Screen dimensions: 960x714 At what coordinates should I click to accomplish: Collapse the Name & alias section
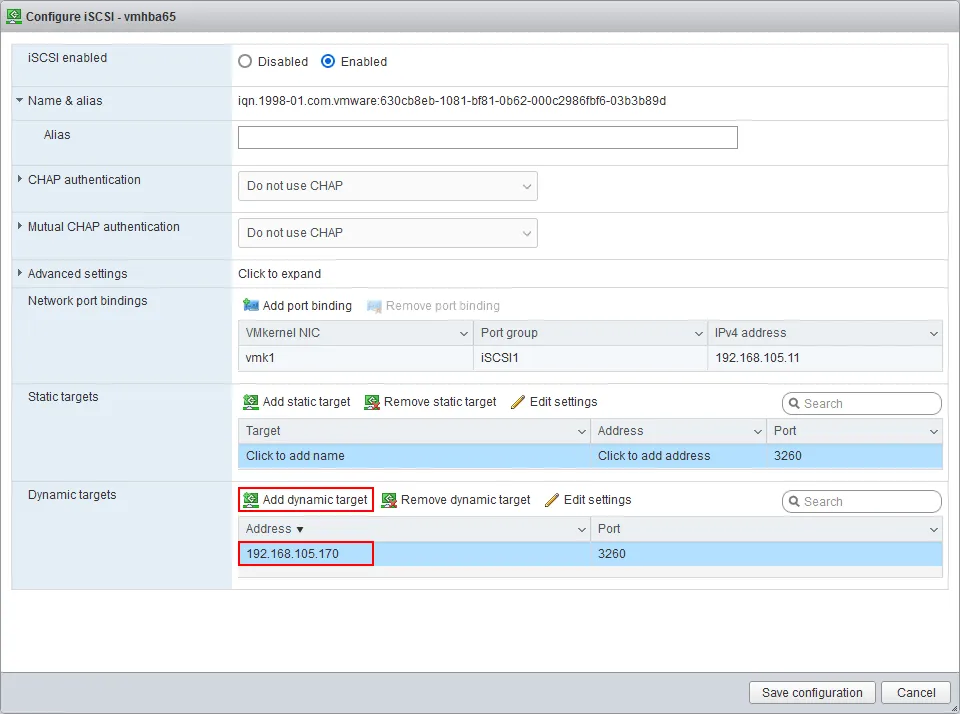(18, 101)
